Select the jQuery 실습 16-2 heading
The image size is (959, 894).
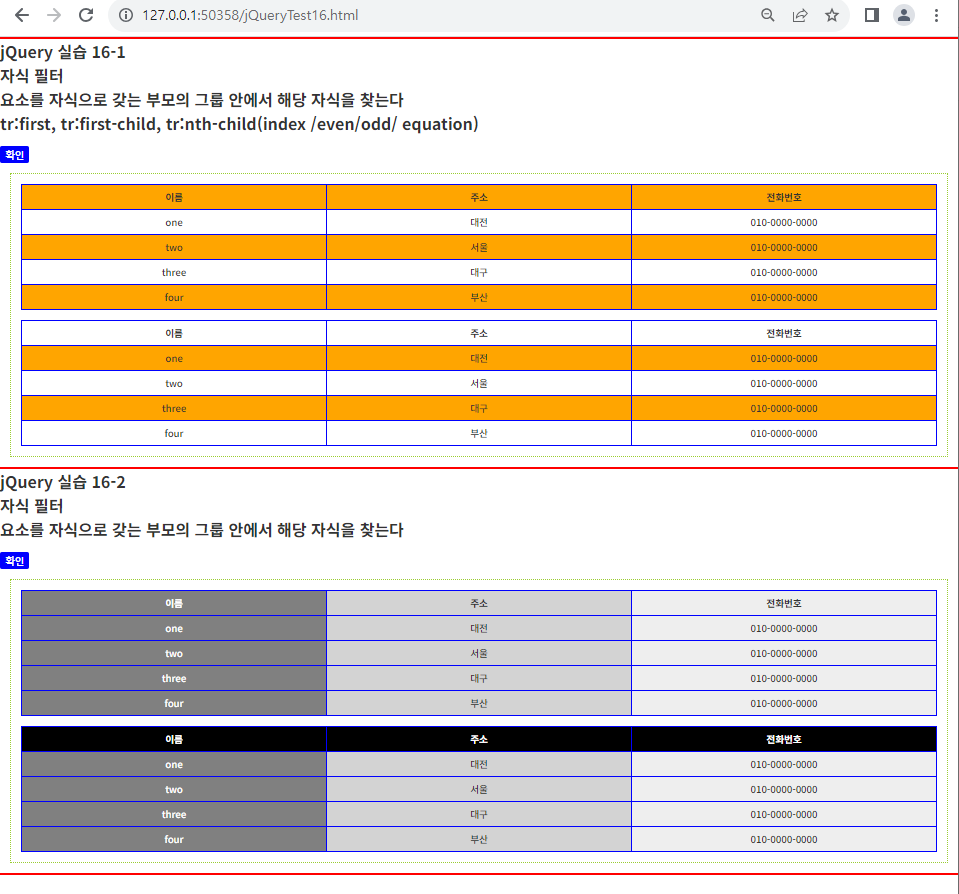pyautogui.click(x=63, y=482)
